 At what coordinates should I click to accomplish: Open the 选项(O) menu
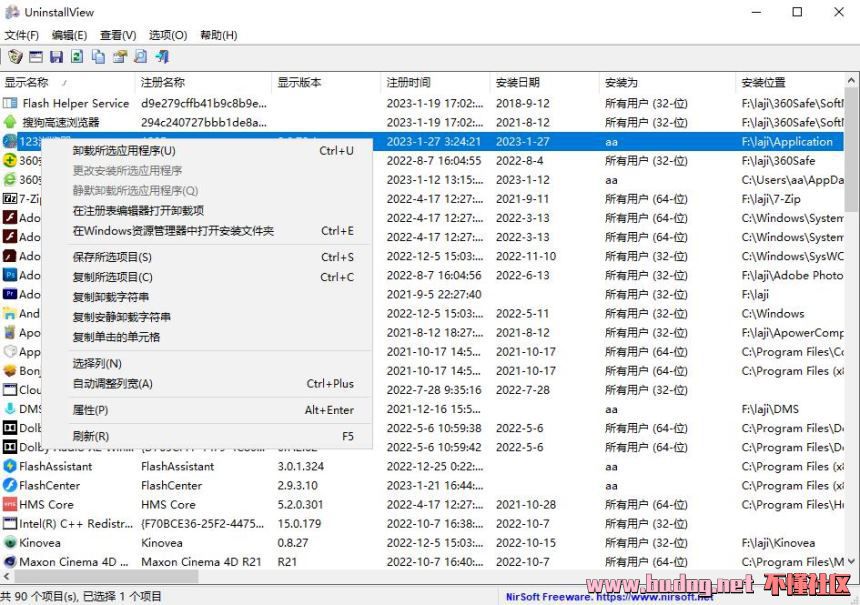pos(168,35)
